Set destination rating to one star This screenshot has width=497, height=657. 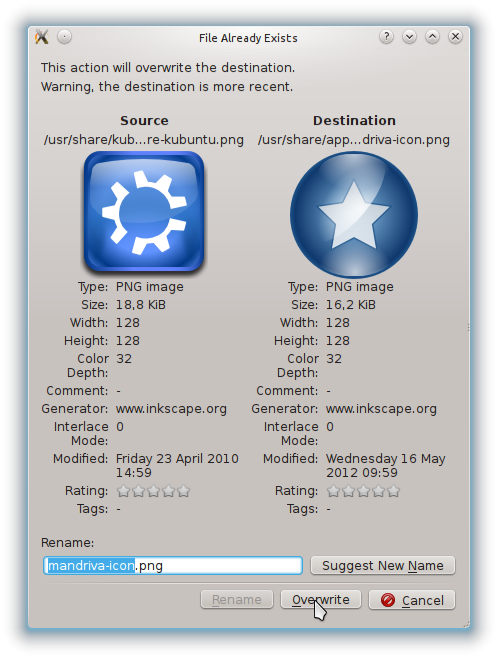pos(333,491)
